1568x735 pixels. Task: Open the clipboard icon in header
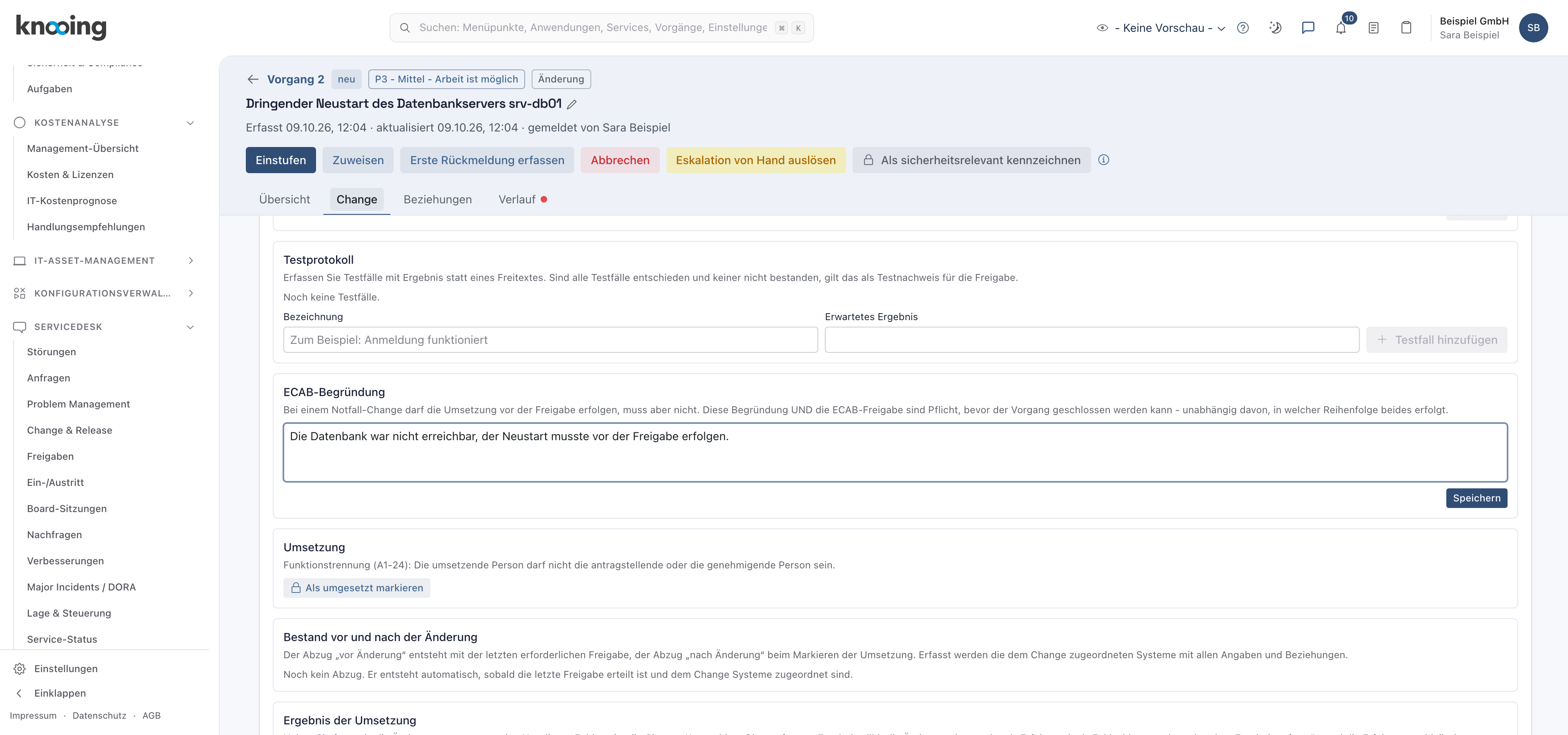pos(1406,27)
